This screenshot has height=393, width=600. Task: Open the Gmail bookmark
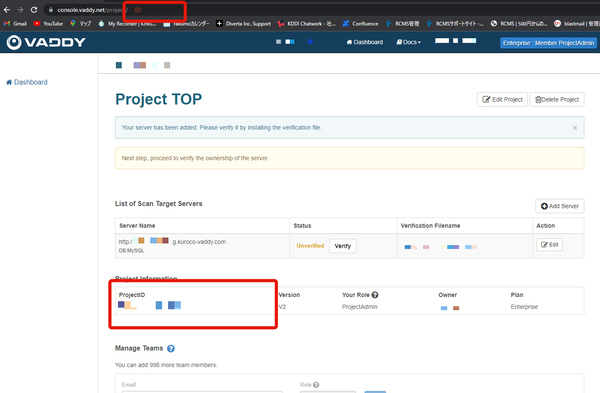point(15,24)
